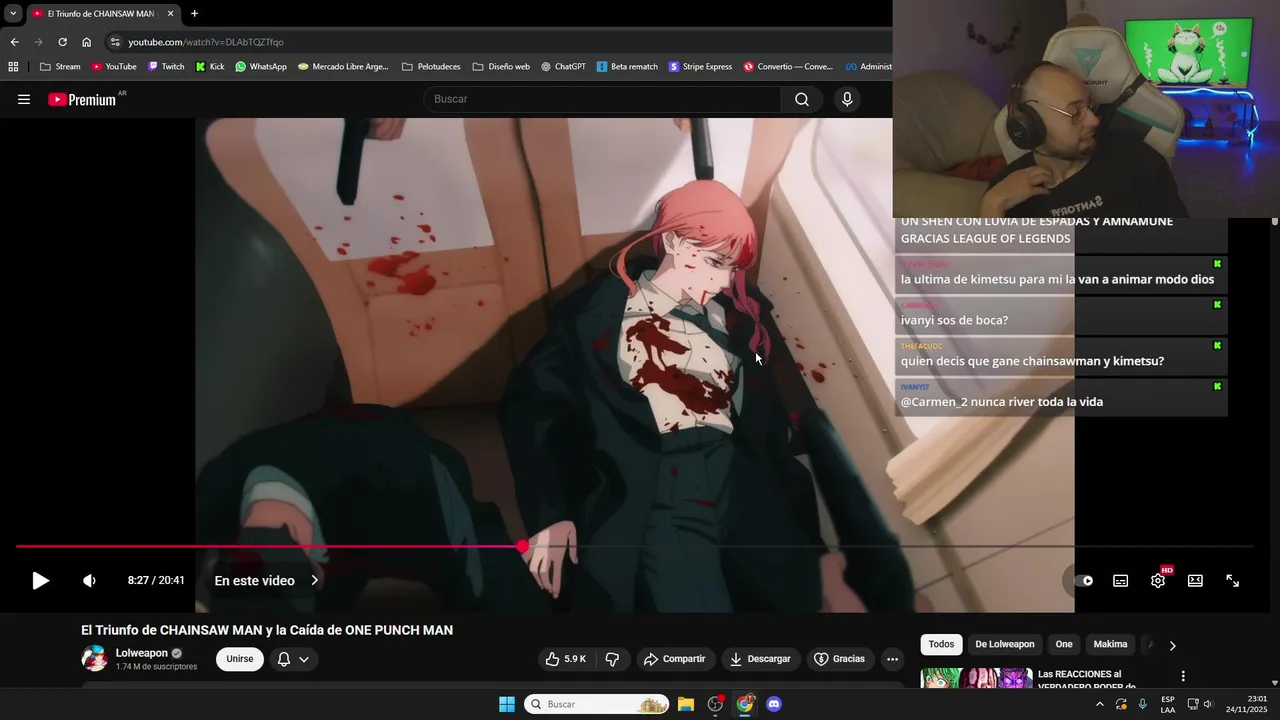Open the 'Las REACCIONES al' video options menu
This screenshot has width=1280, height=720.
tap(1183, 676)
